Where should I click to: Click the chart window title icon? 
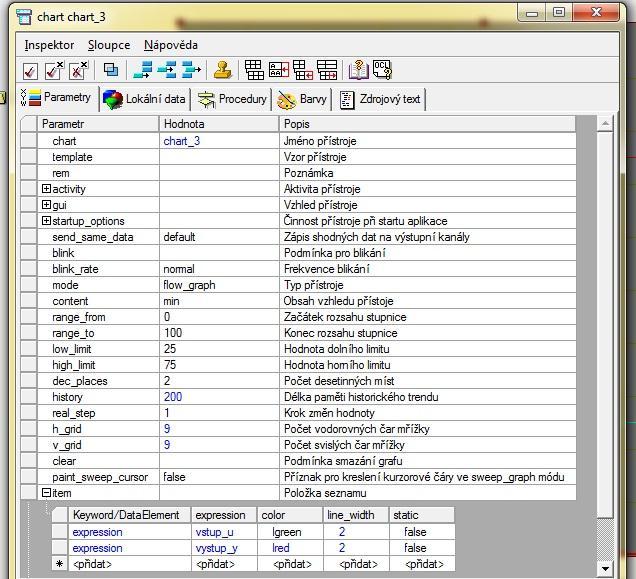click(x=24, y=17)
